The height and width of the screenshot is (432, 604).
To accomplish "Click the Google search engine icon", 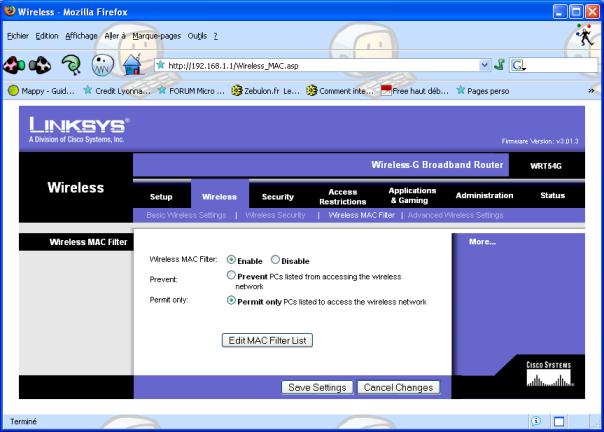I will (x=518, y=66).
